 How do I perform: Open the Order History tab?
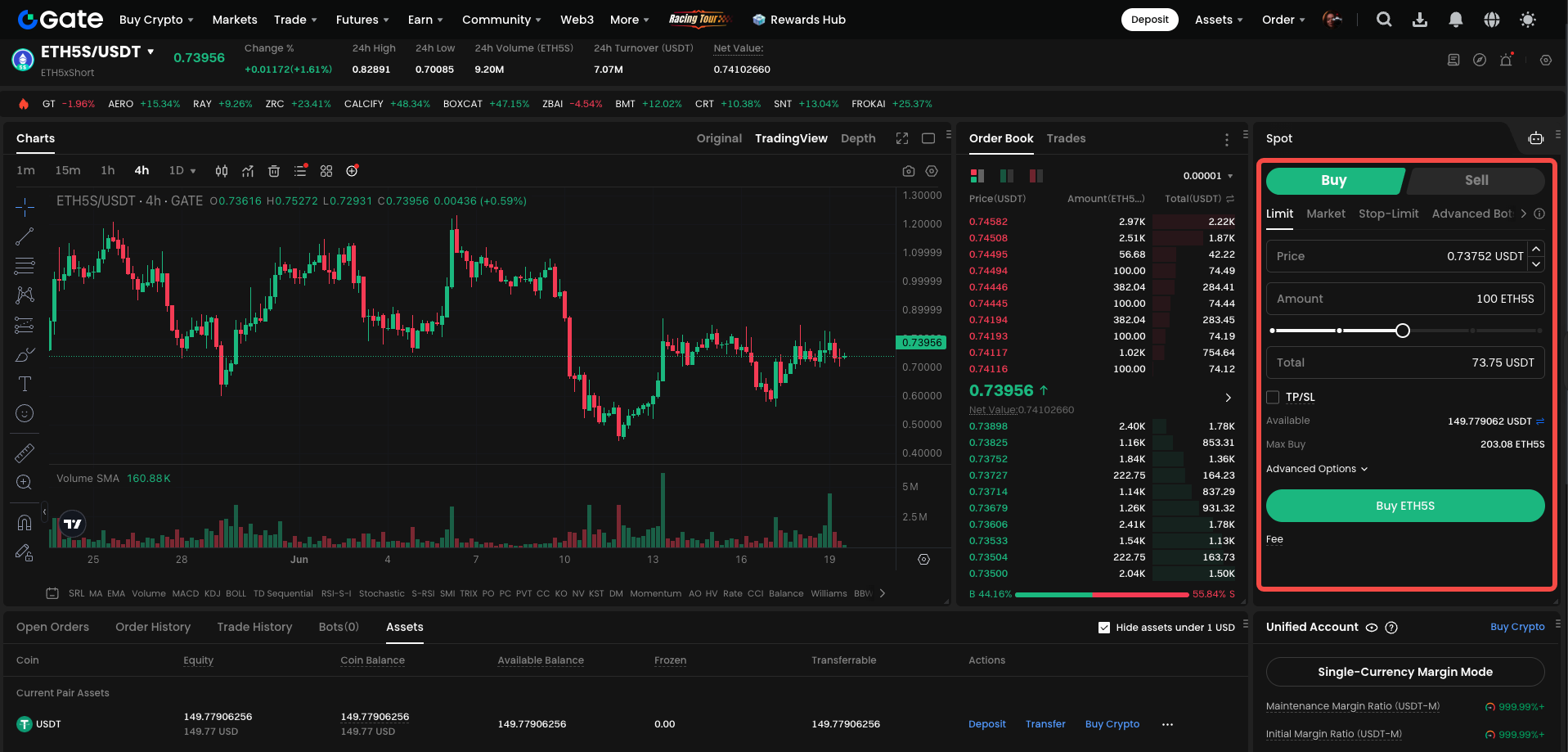coord(153,627)
